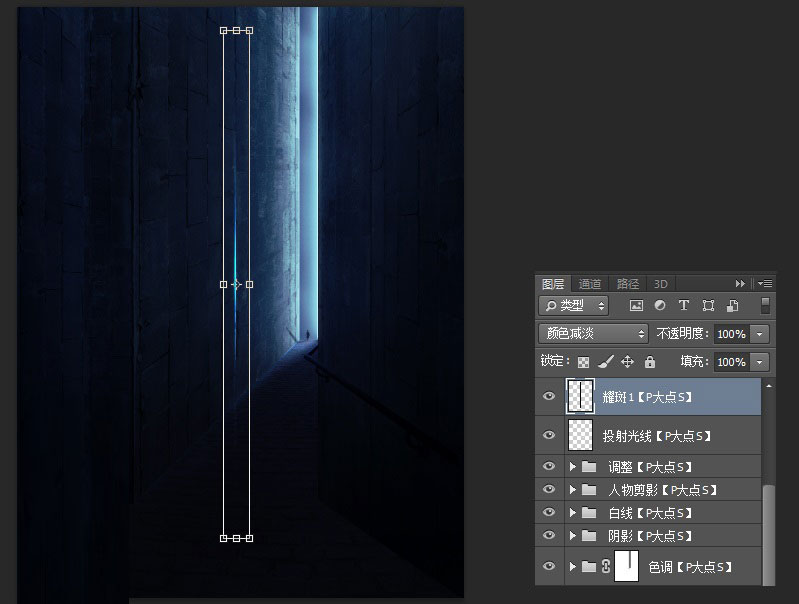799x604 pixels.
Task: Click the bottom-left transform handle
Action: [223, 538]
